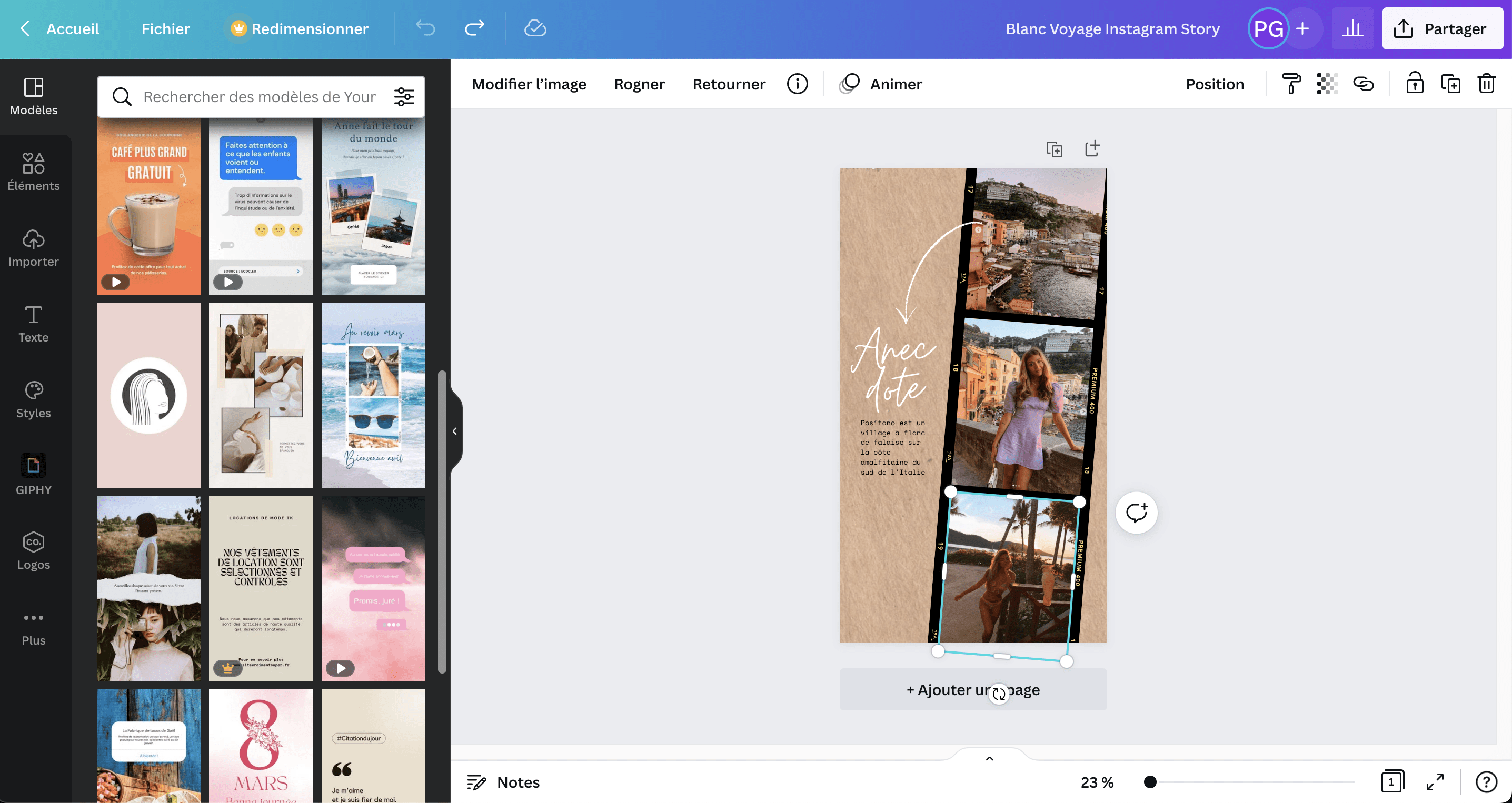
Task: Select the copy style paint roller icon
Action: tap(1291, 84)
